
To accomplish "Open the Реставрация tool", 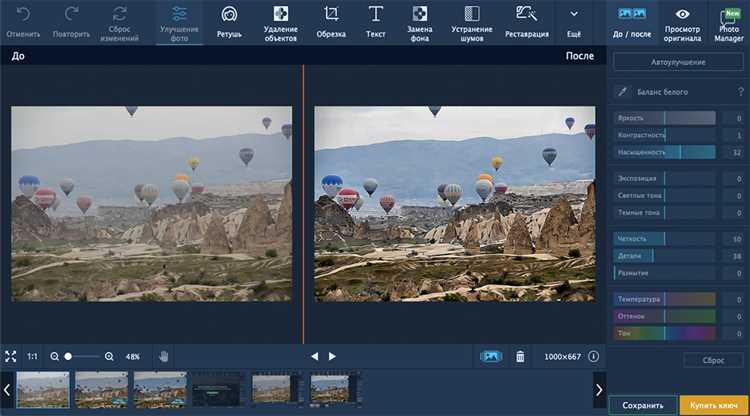I will pyautogui.click(x=527, y=23).
